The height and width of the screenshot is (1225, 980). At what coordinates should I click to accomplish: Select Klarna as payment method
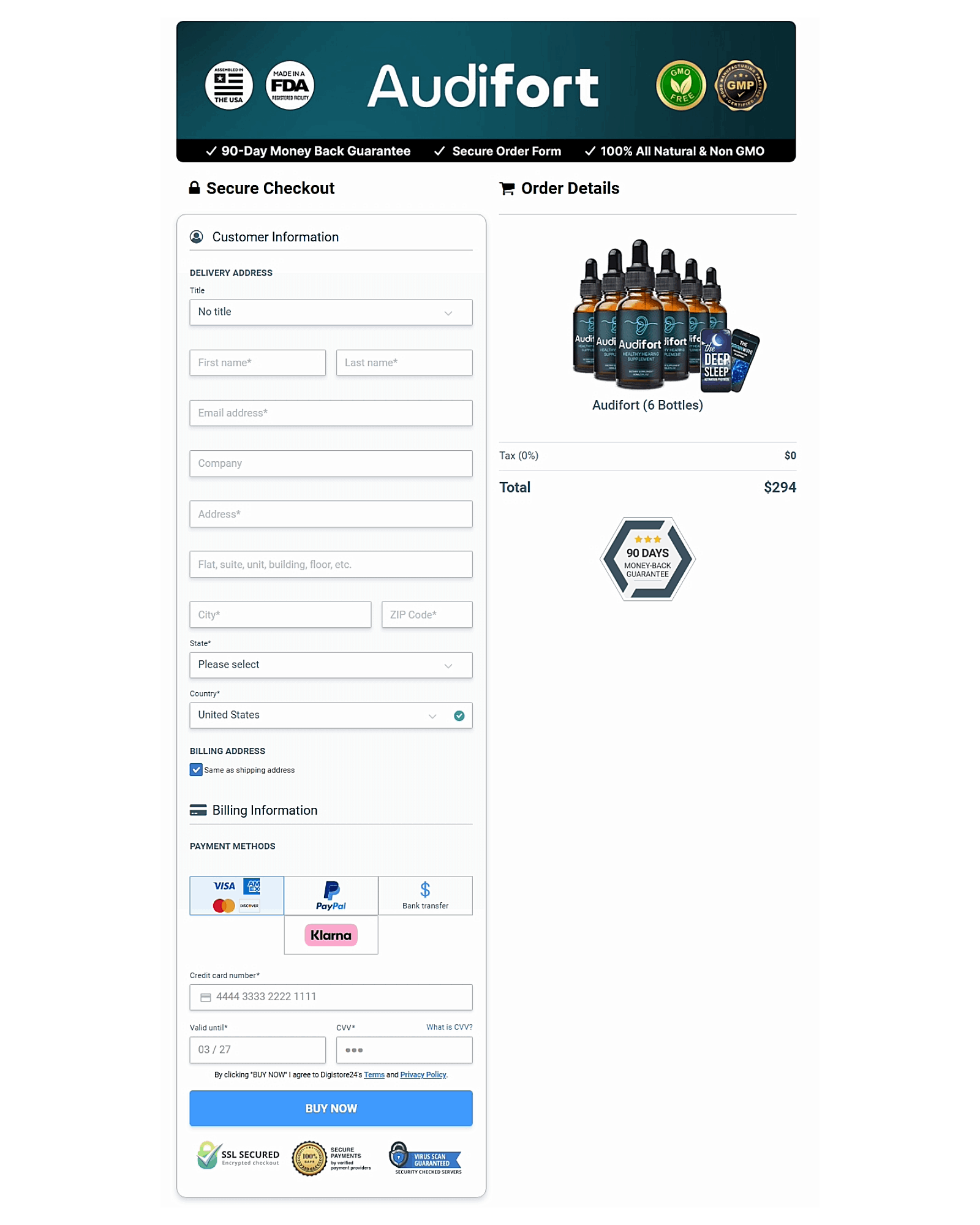[x=331, y=935]
